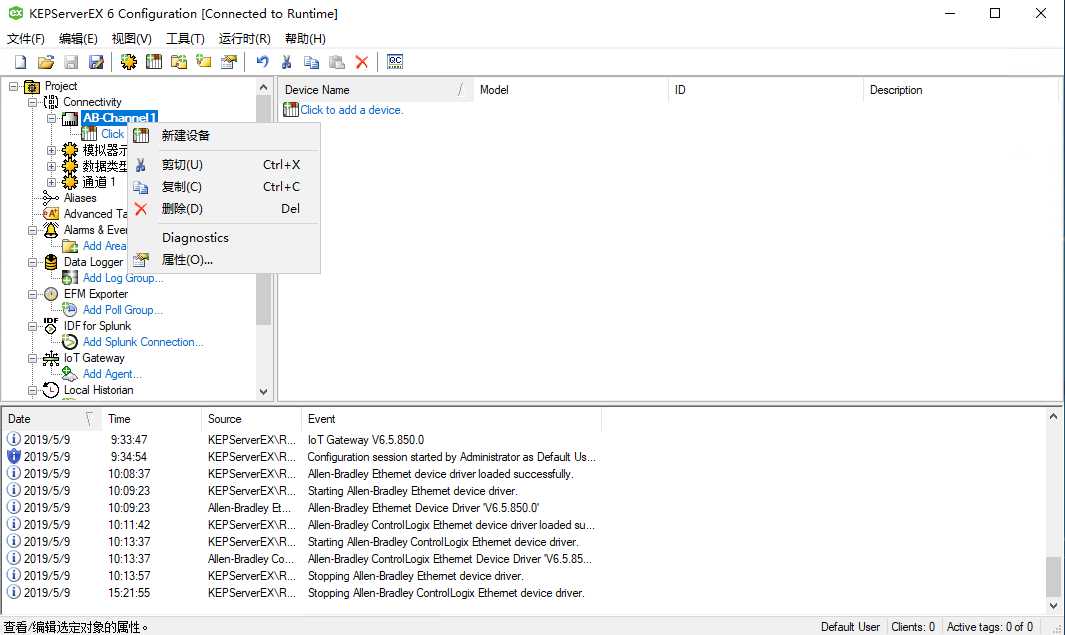Screen dimensions: 1065x635
Task: Click the New Device toolbar icon
Action: pos(154,62)
